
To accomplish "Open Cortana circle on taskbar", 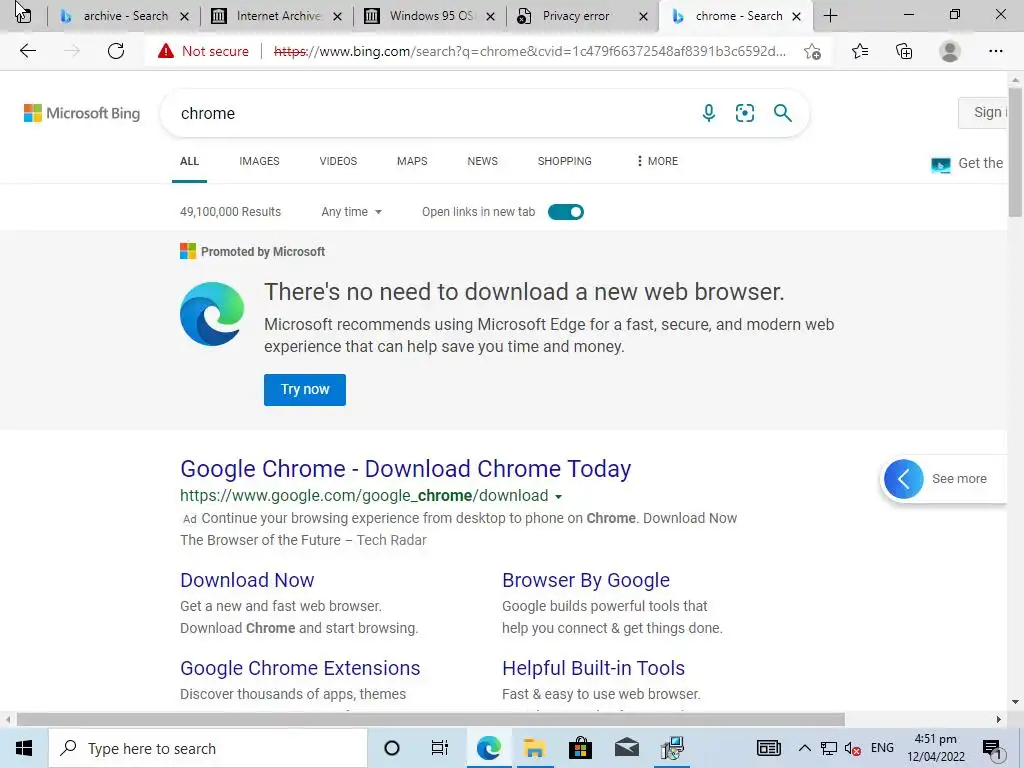I will point(392,748).
